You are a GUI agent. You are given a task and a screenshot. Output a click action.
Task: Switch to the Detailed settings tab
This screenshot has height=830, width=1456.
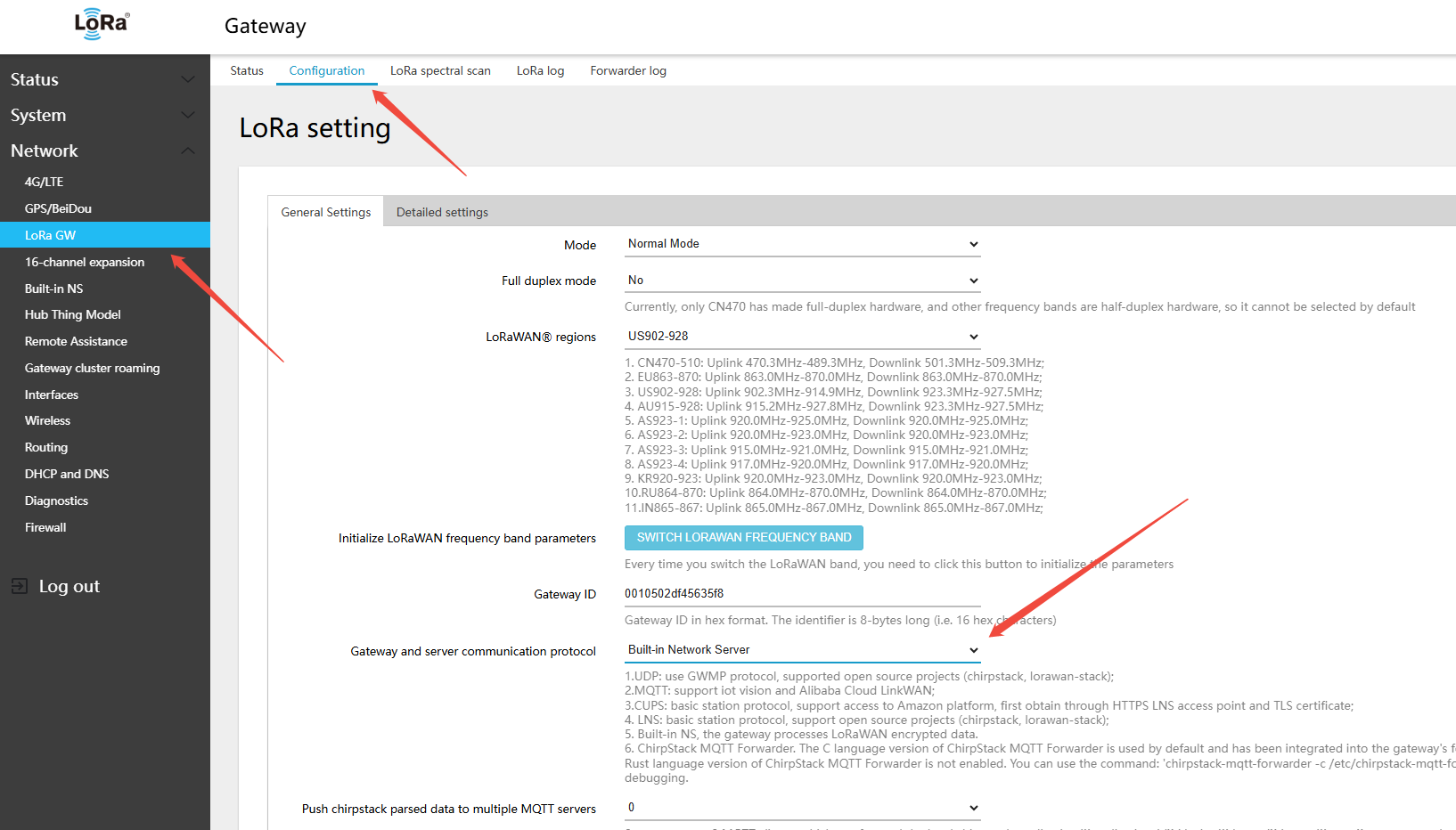pos(442,212)
